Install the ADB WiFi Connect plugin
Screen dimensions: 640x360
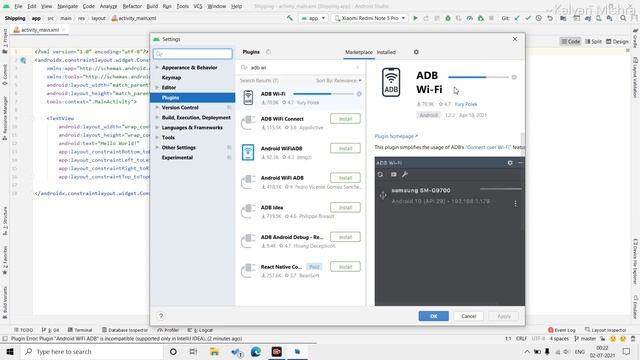(x=345, y=119)
